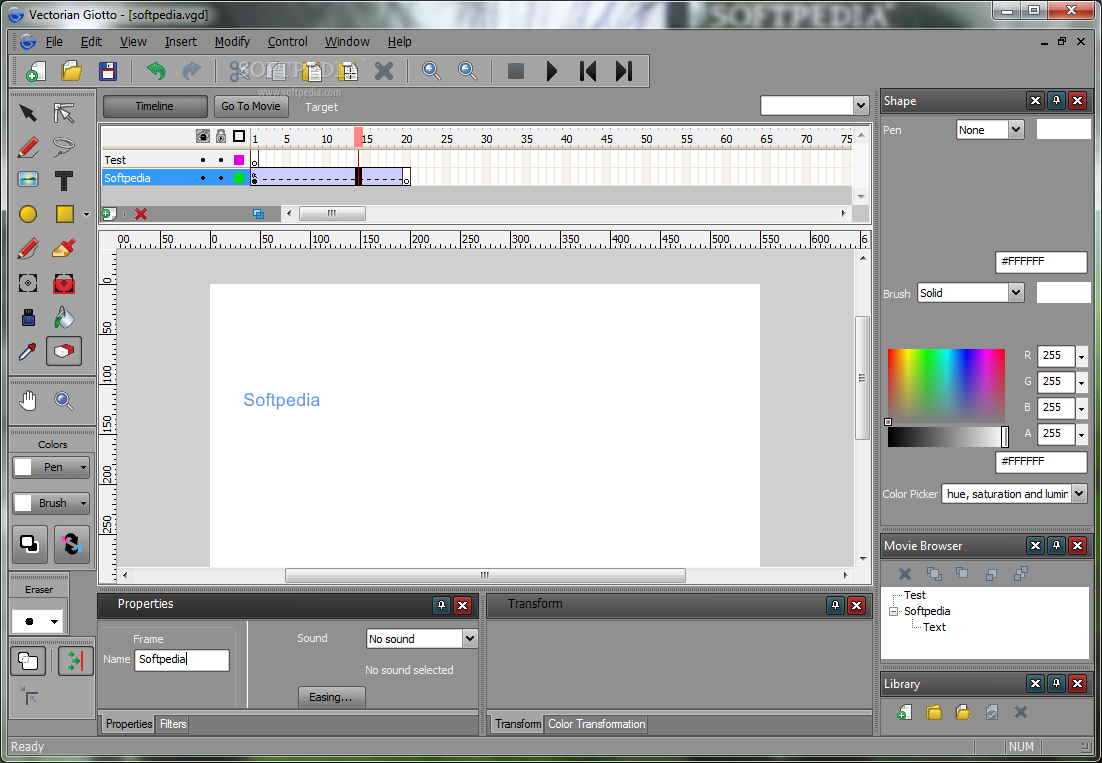Toggle outline color of Test layer
1102x763 pixels.
(239, 160)
